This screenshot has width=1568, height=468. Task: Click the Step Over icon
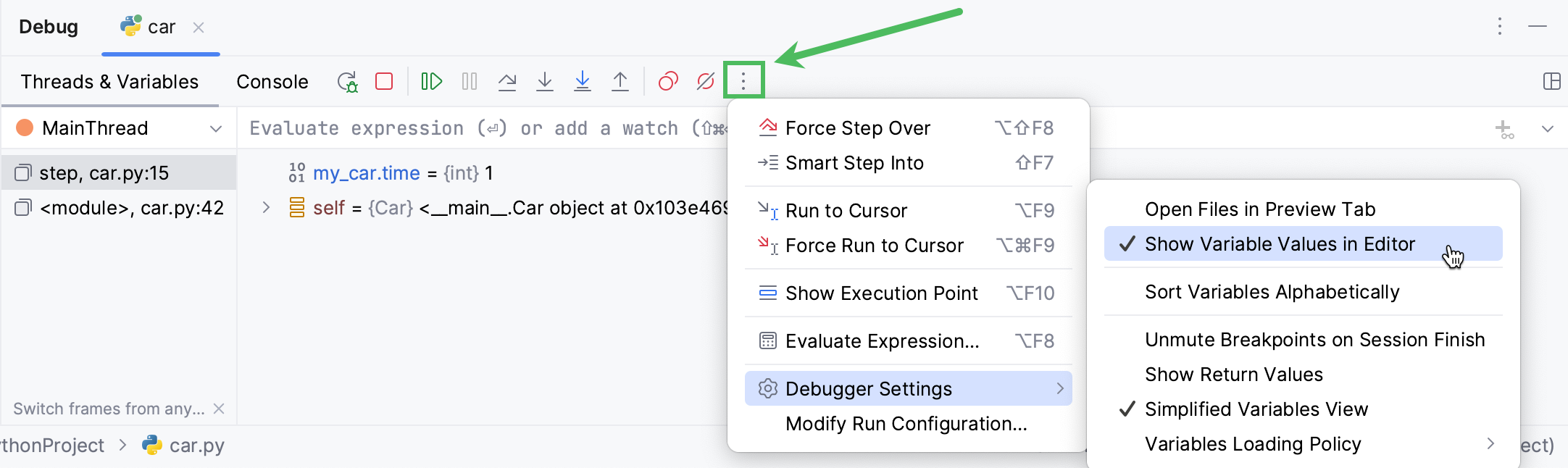click(507, 81)
